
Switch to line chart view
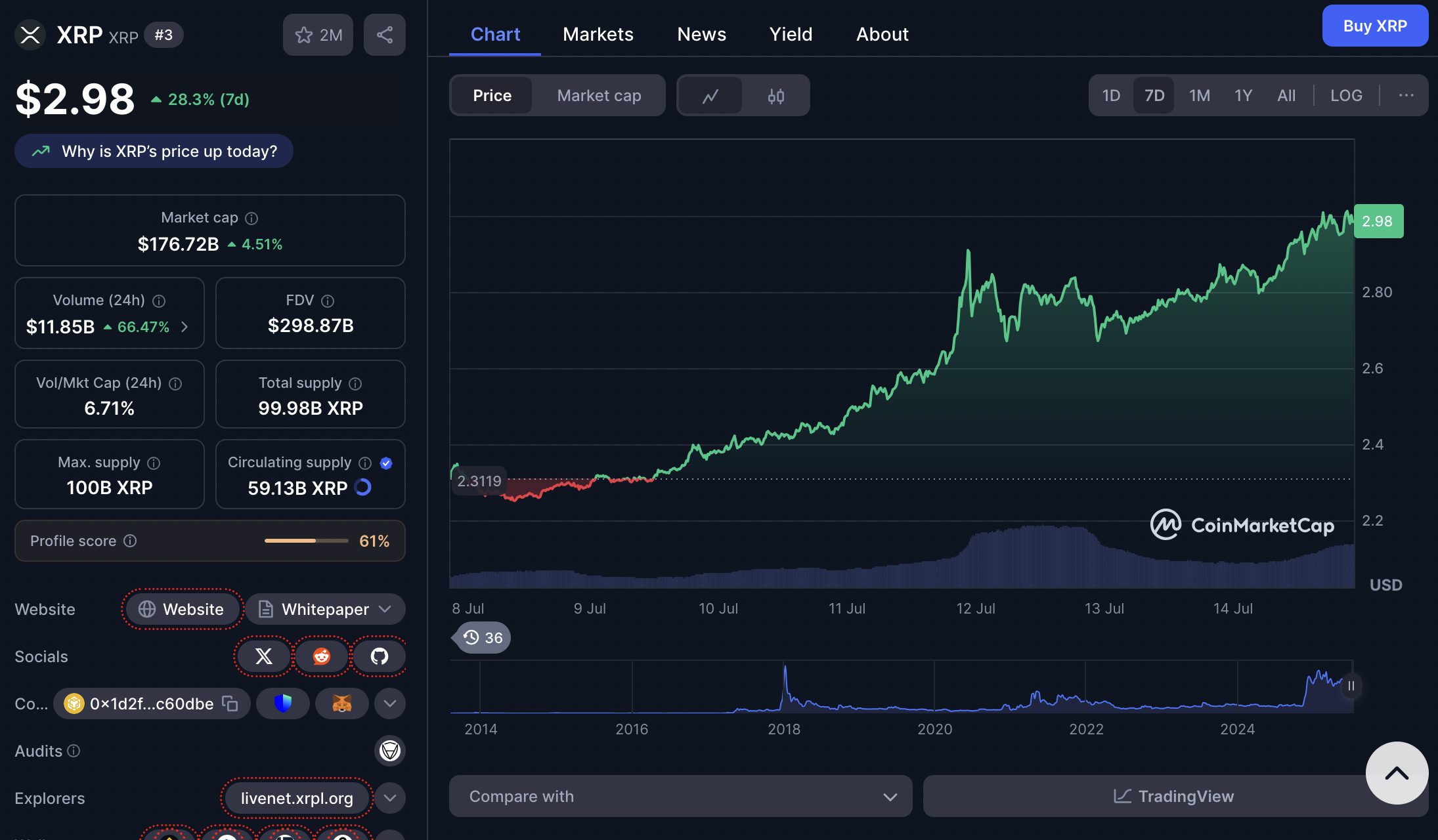(x=710, y=96)
